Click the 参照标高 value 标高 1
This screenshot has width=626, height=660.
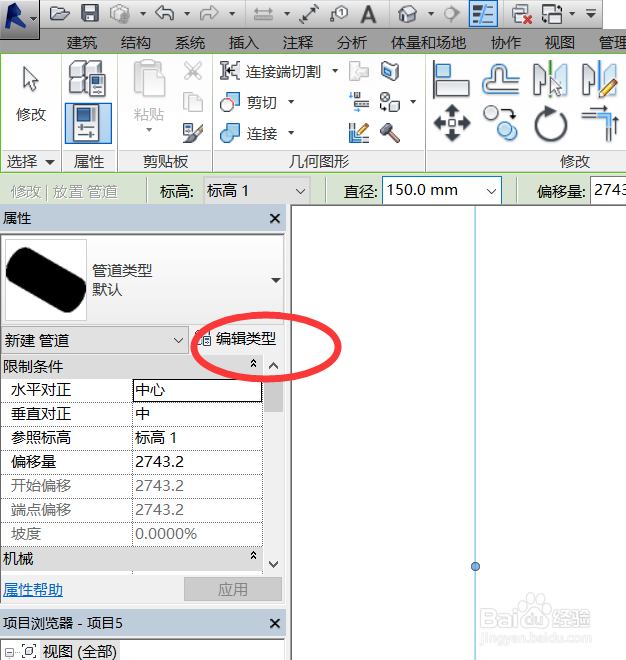click(x=197, y=438)
